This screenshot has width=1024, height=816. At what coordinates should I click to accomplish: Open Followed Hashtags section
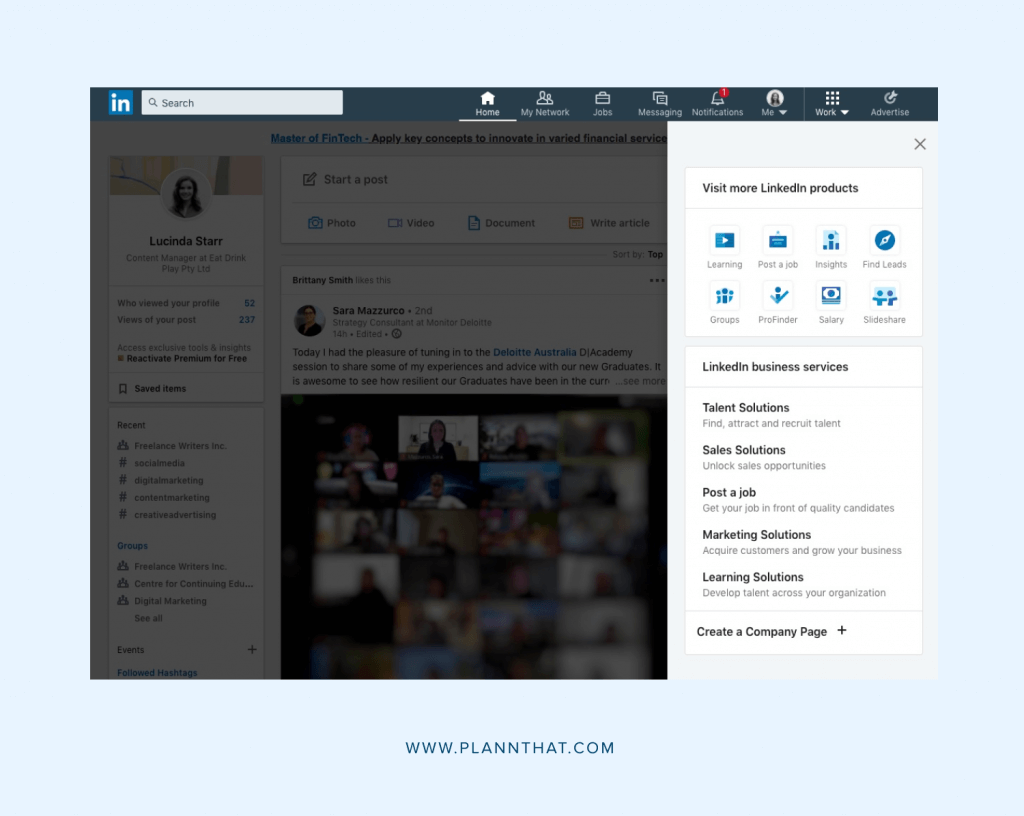click(157, 672)
